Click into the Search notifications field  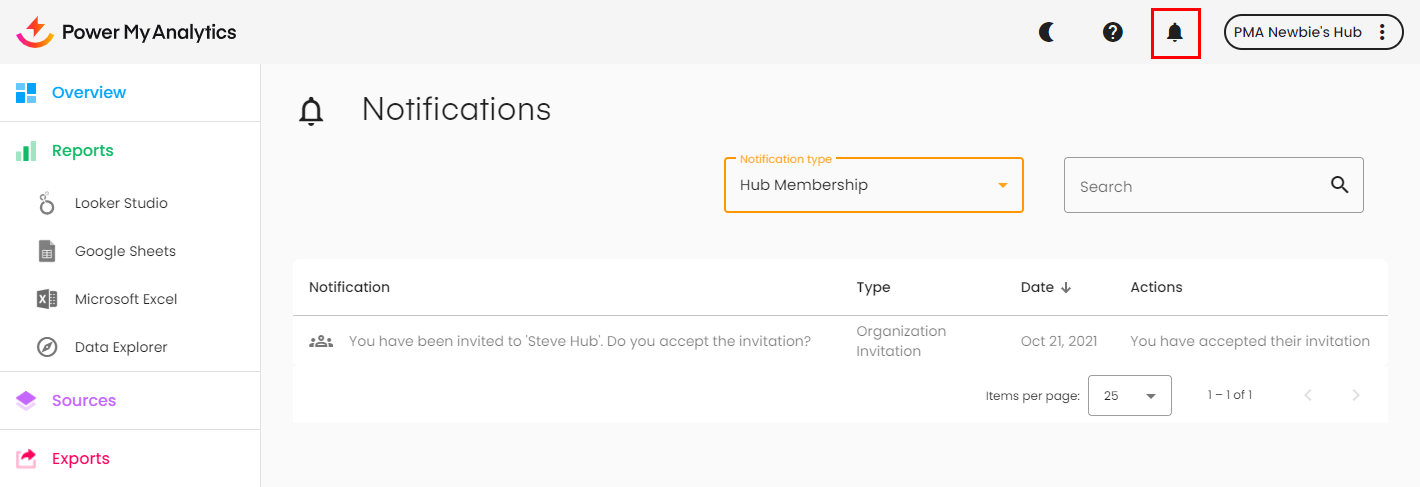1195,186
